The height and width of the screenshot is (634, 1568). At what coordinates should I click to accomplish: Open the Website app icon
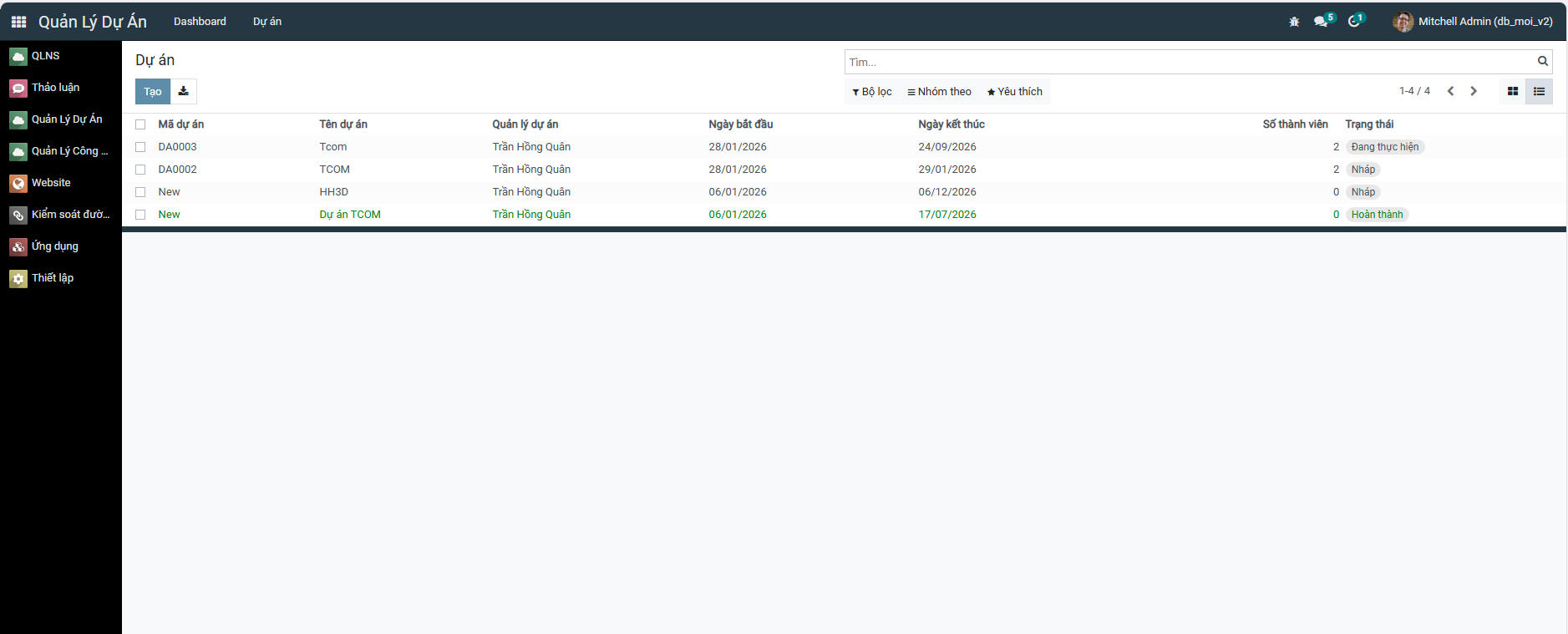18,184
